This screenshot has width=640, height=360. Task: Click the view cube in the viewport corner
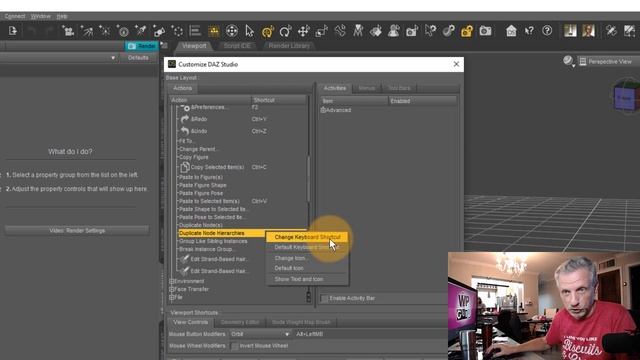[627, 97]
